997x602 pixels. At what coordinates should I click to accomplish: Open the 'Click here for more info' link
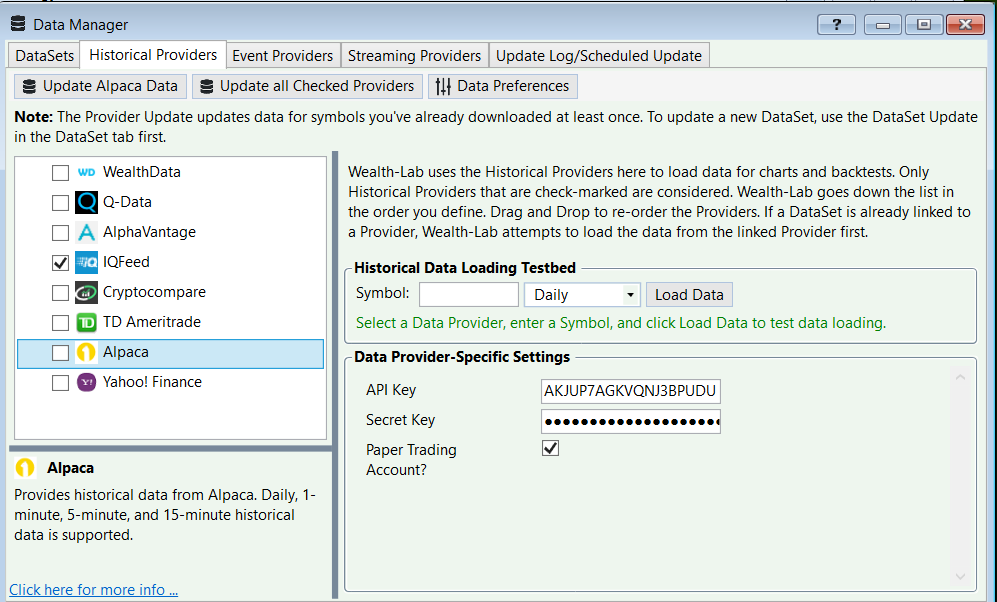93,590
